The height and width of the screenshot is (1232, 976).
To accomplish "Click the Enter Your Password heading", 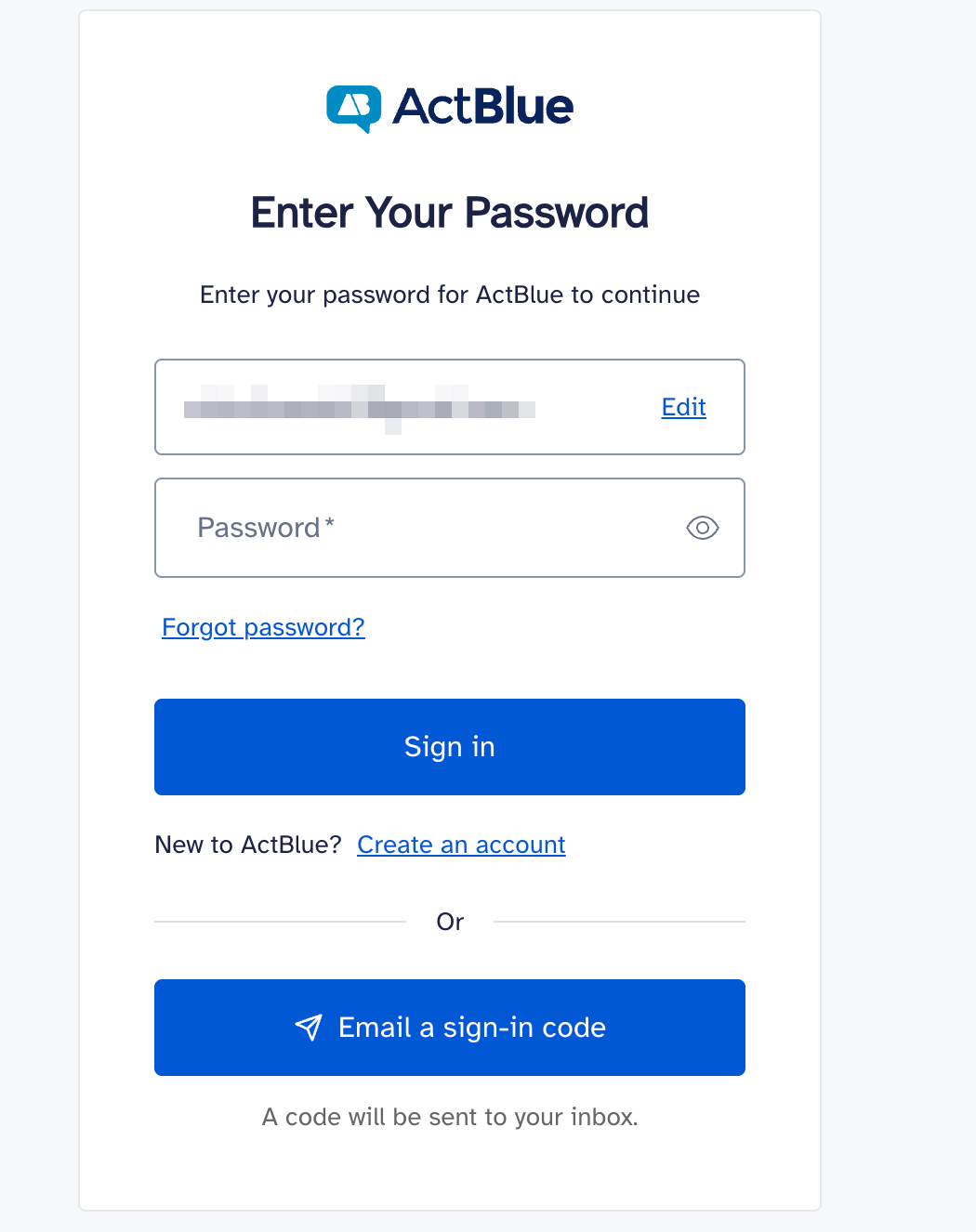I will (449, 212).
